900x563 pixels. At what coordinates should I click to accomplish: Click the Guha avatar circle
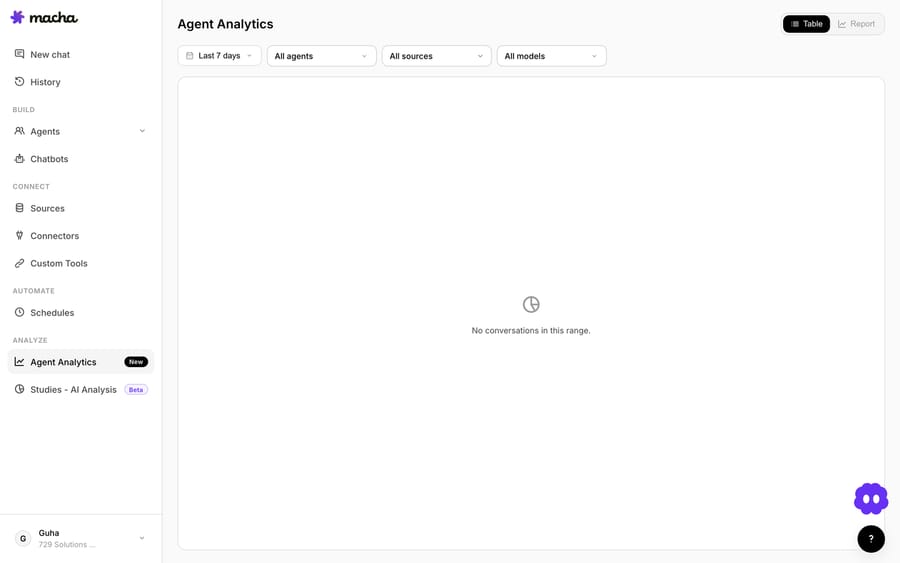click(23, 538)
